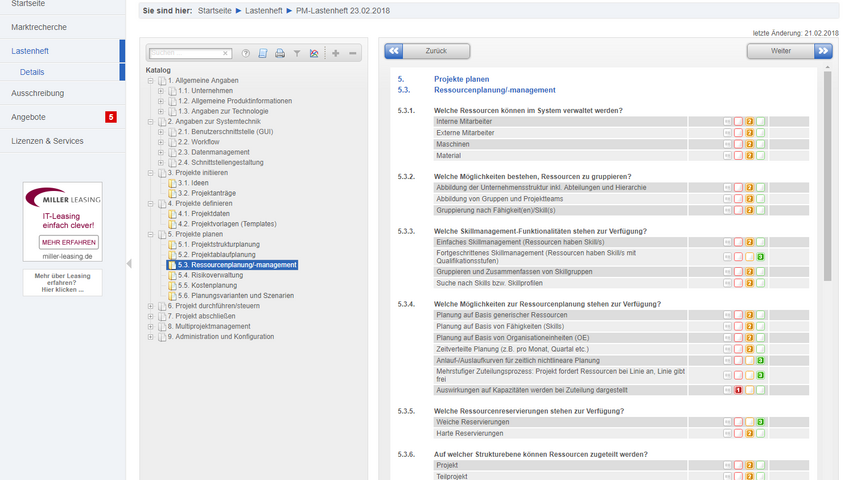This screenshot has width=853, height=480.
Task: Select orange priority box for Weiche Reservierungen
Action: (x=749, y=422)
